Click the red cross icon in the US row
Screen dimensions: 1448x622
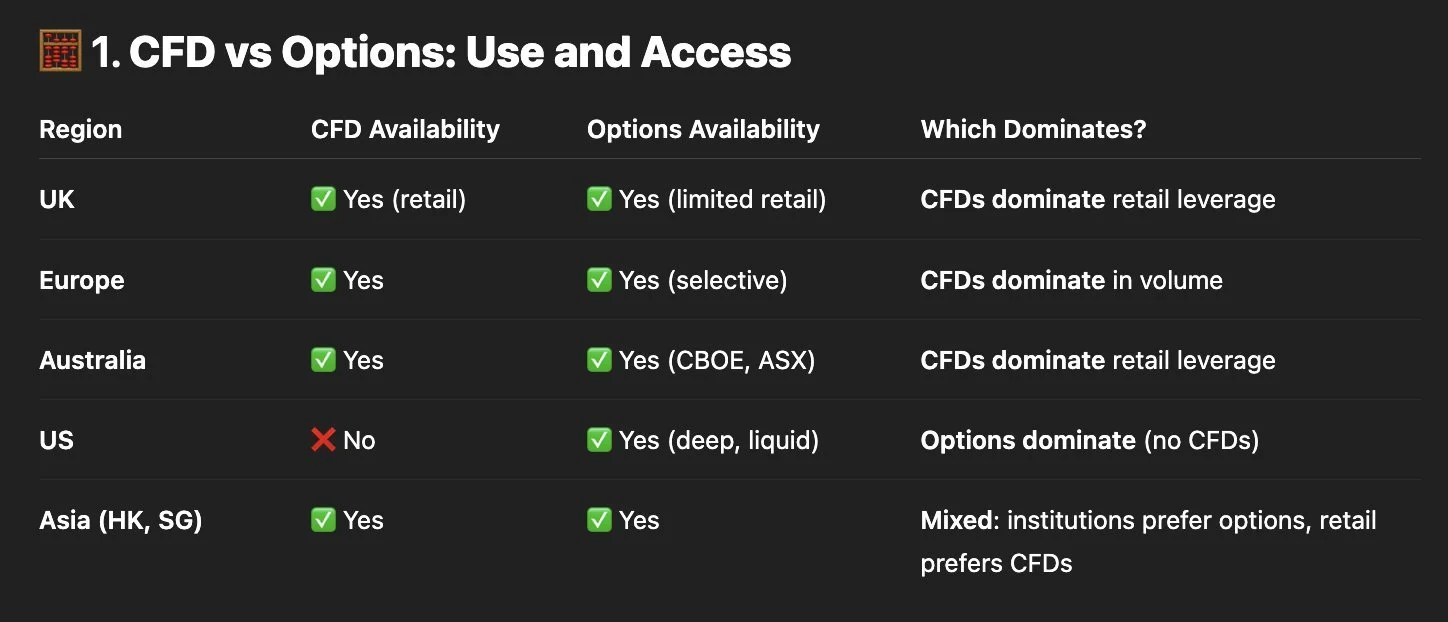point(323,440)
